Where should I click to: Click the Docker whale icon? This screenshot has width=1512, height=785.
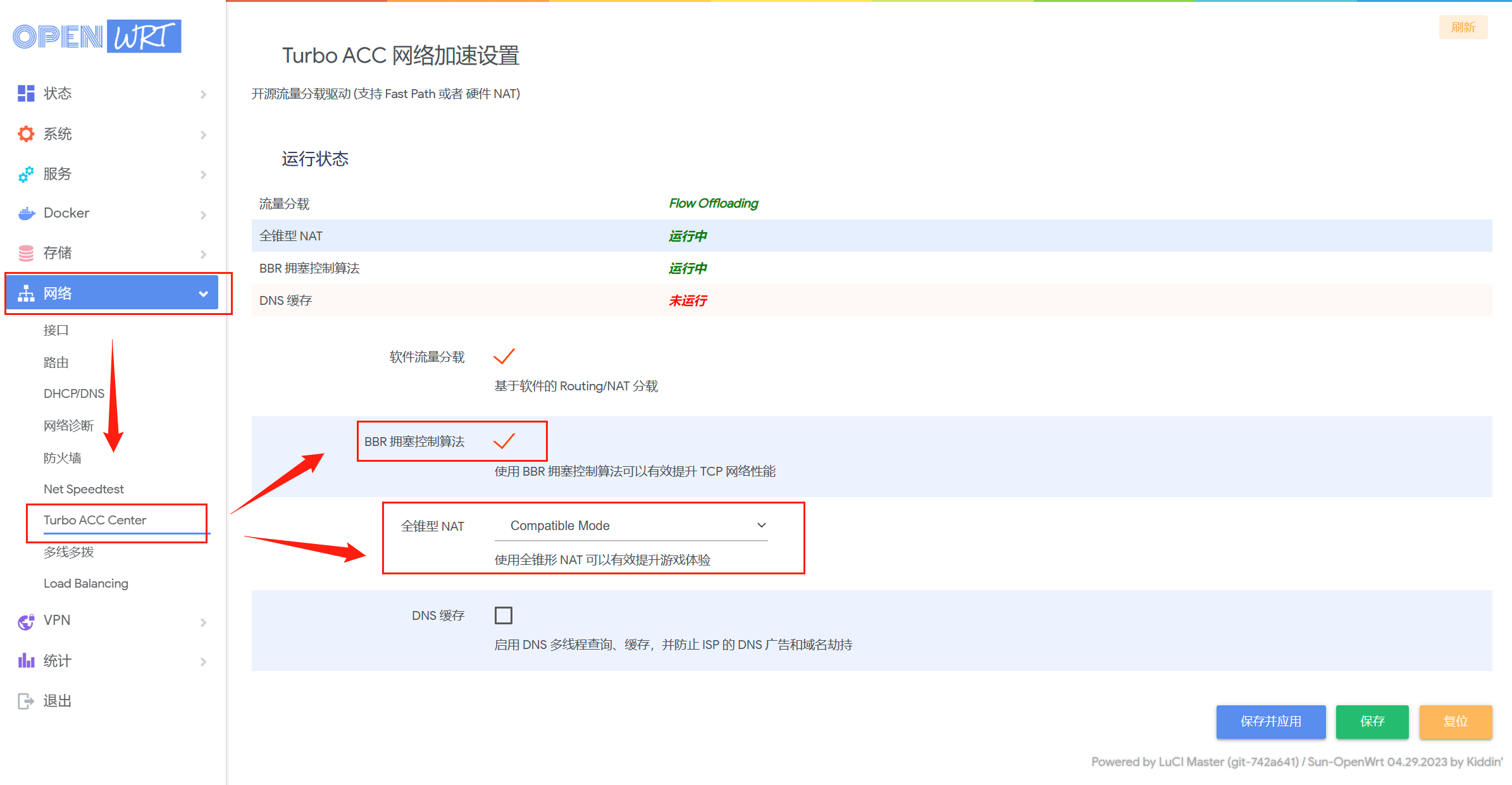(x=26, y=214)
